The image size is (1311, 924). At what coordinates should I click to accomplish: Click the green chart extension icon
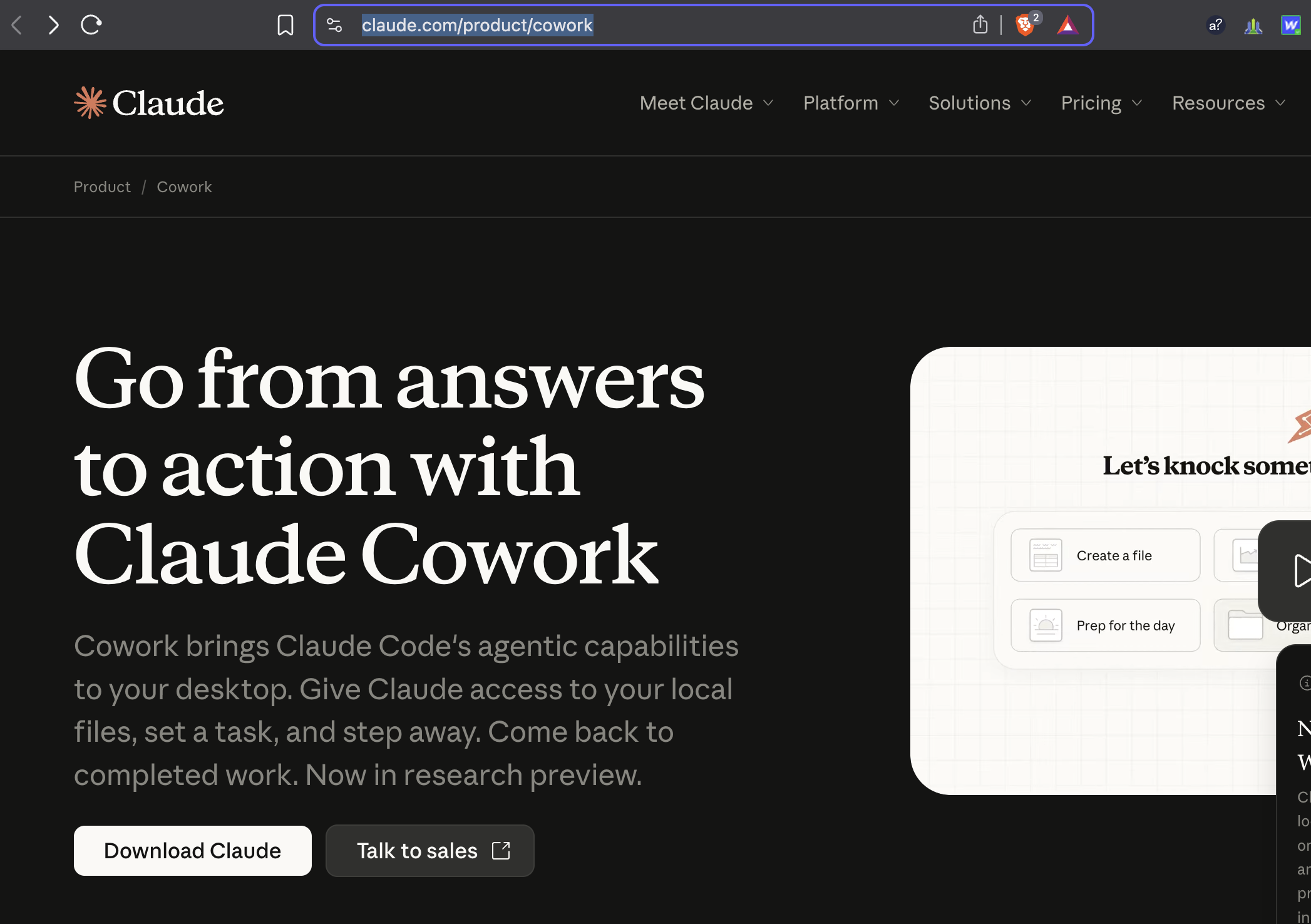[1253, 25]
